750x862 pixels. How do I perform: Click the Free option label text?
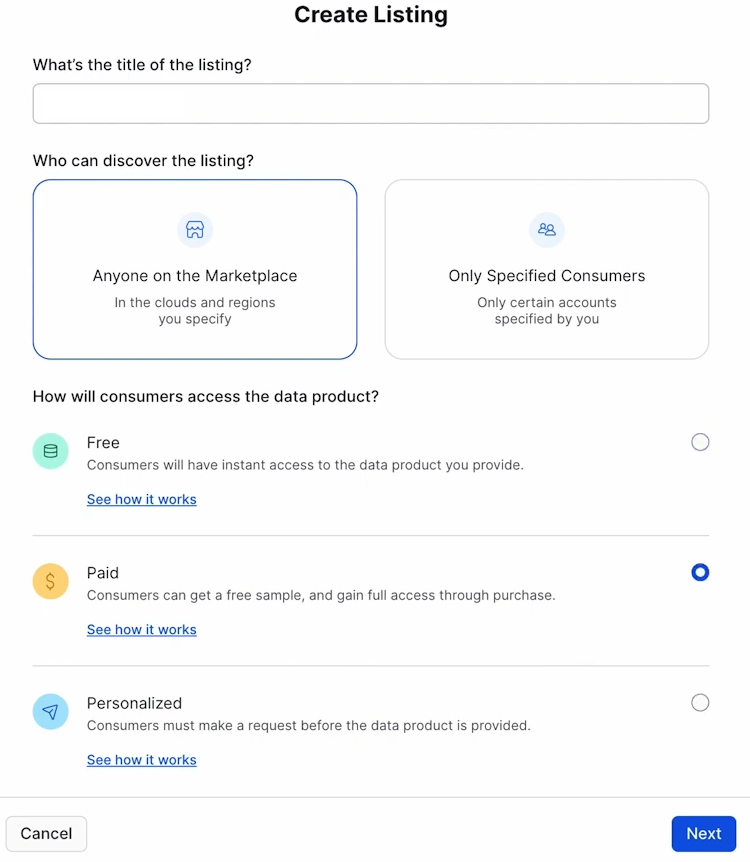click(x=103, y=442)
